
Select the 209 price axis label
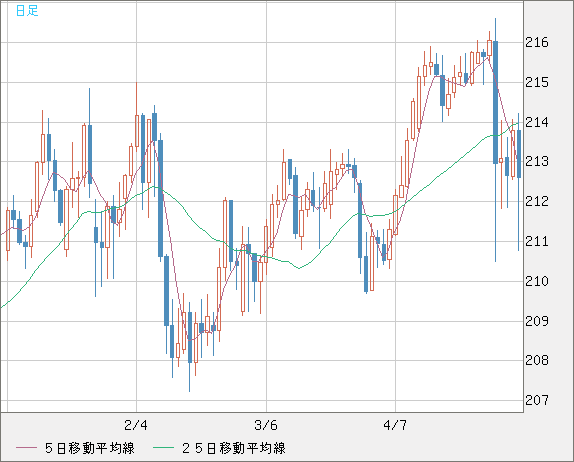point(537,321)
